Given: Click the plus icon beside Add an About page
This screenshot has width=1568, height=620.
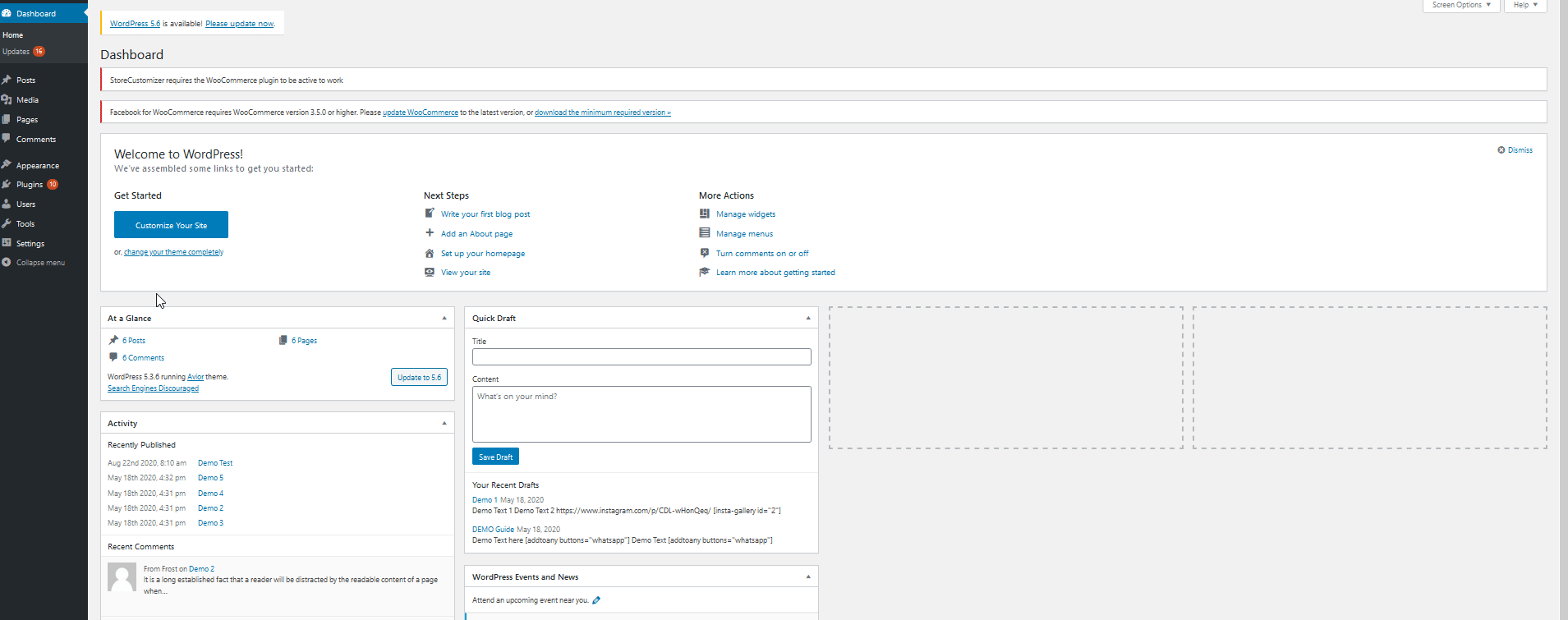Looking at the screenshot, I should point(430,233).
